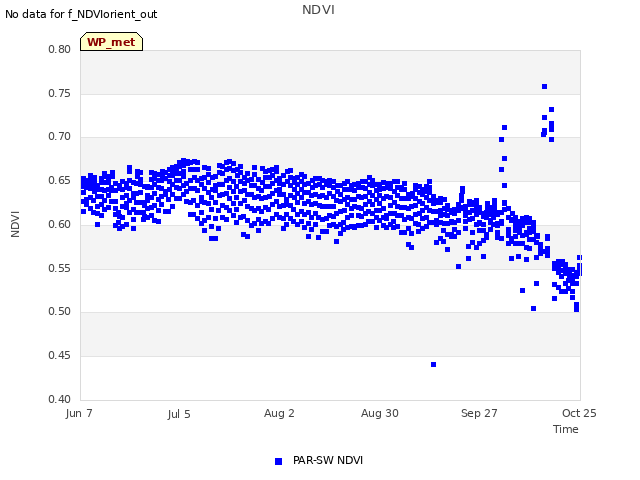Click the PAR-SW NDVI legend text

(x=328, y=460)
